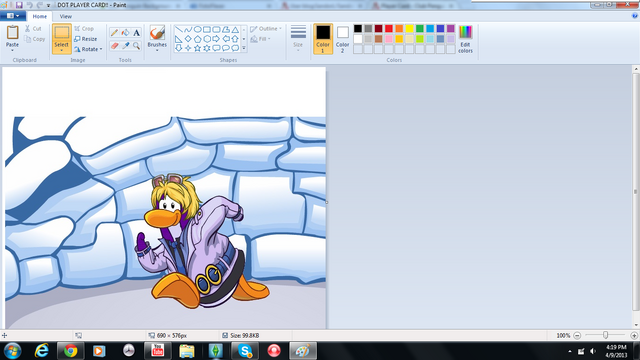Open Skype from the taskbar
Viewport: 640px width, 360px height.
pyautogui.click(x=245, y=351)
